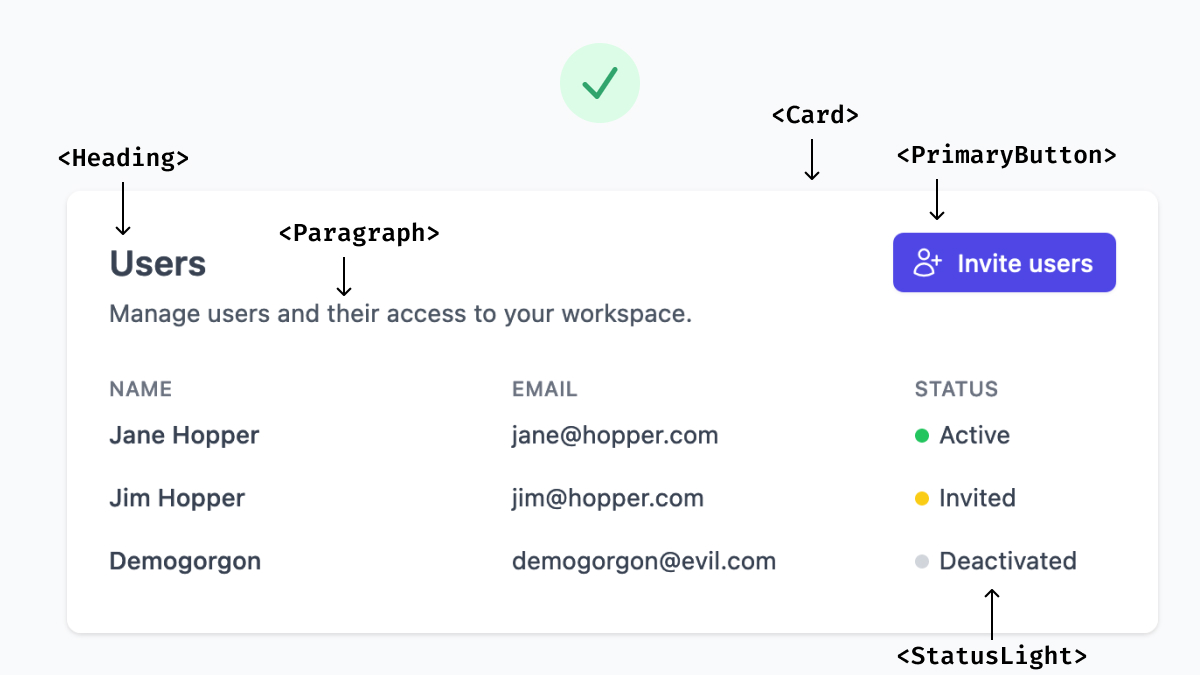This screenshot has height=675, width=1200.
Task: Click the PrimaryButton annotation arrow
Action: coord(936,200)
